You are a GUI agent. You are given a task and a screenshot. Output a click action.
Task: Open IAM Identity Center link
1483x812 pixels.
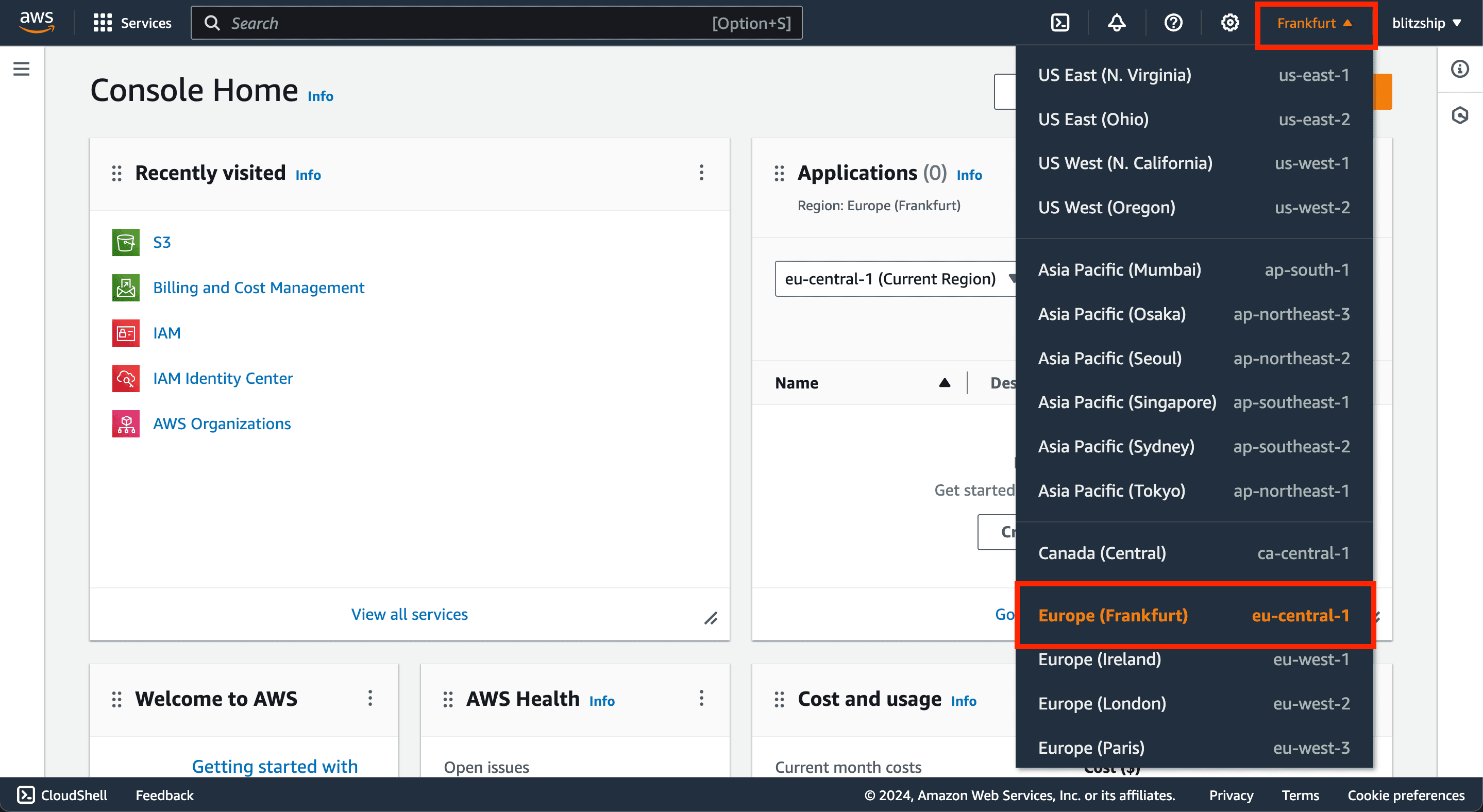(x=223, y=379)
